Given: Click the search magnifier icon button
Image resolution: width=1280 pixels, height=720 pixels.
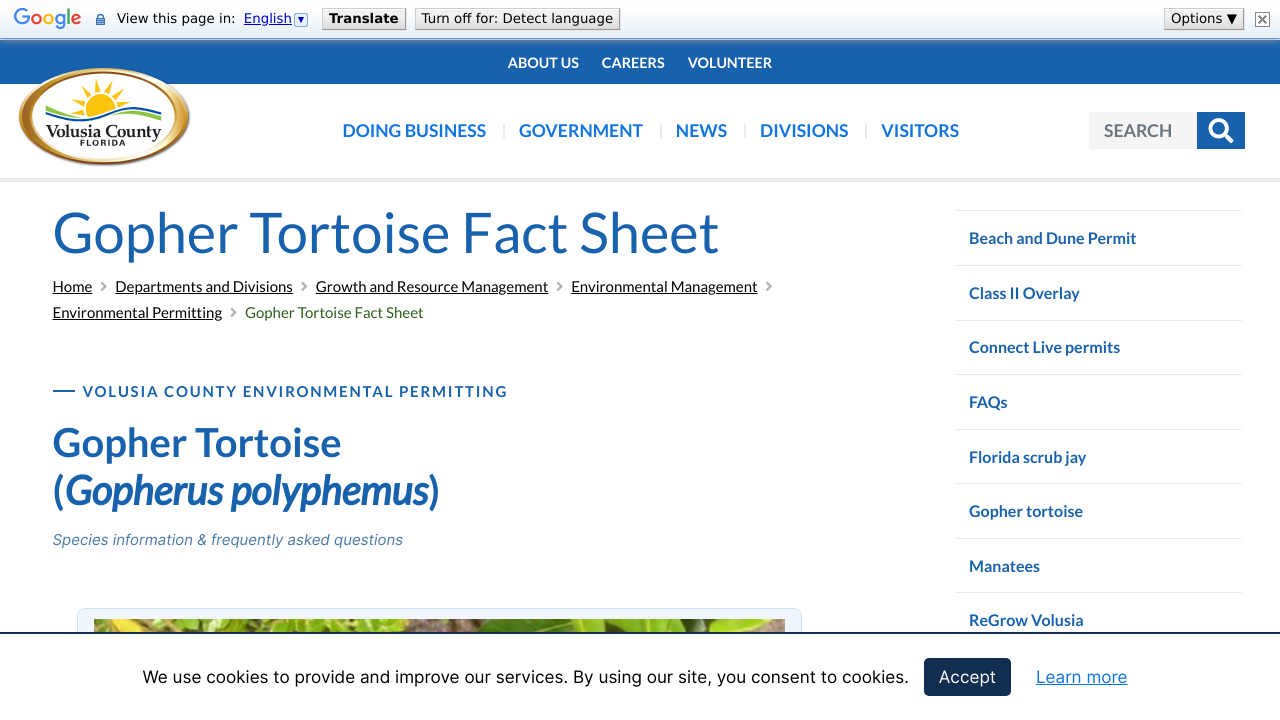Looking at the screenshot, I should 1221,131.
